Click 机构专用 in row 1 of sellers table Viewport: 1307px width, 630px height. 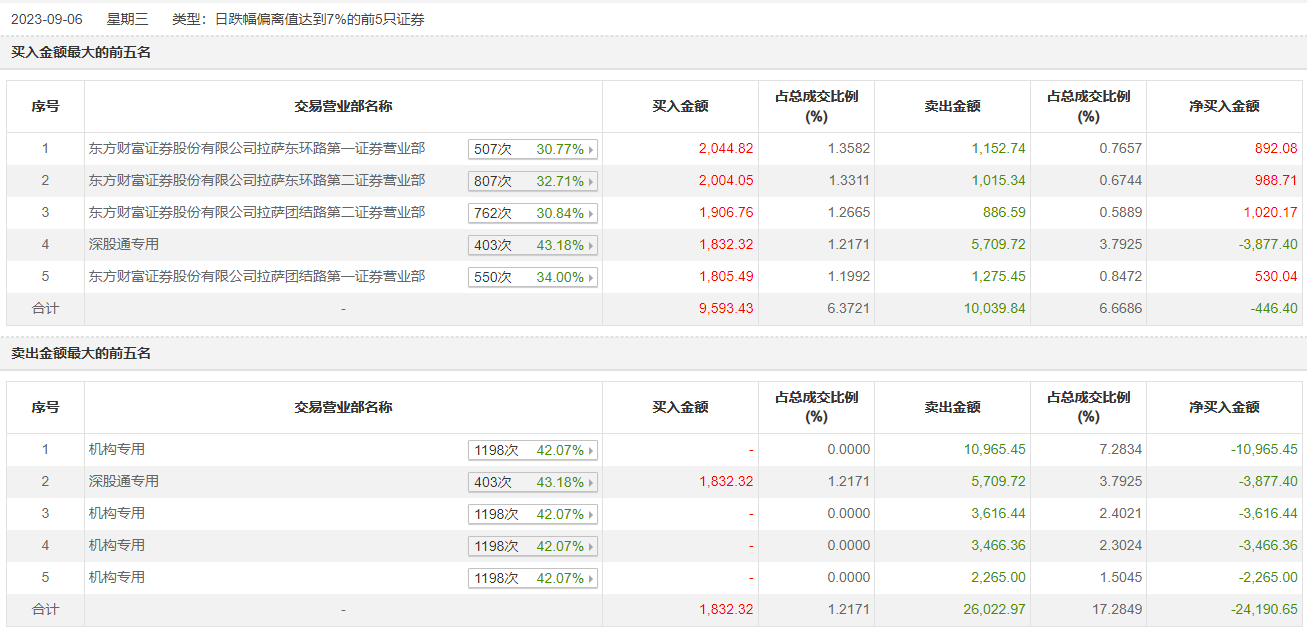tap(117, 450)
